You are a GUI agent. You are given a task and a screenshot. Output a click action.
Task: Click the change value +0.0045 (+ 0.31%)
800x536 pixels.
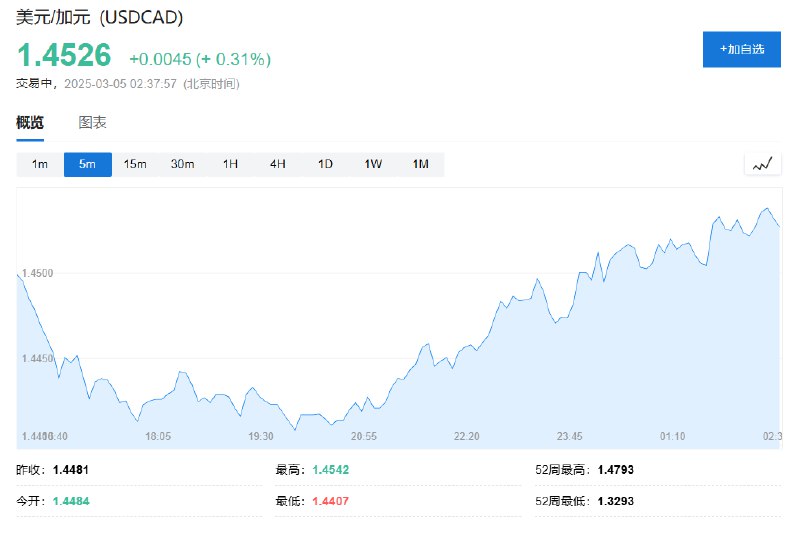[200, 59]
